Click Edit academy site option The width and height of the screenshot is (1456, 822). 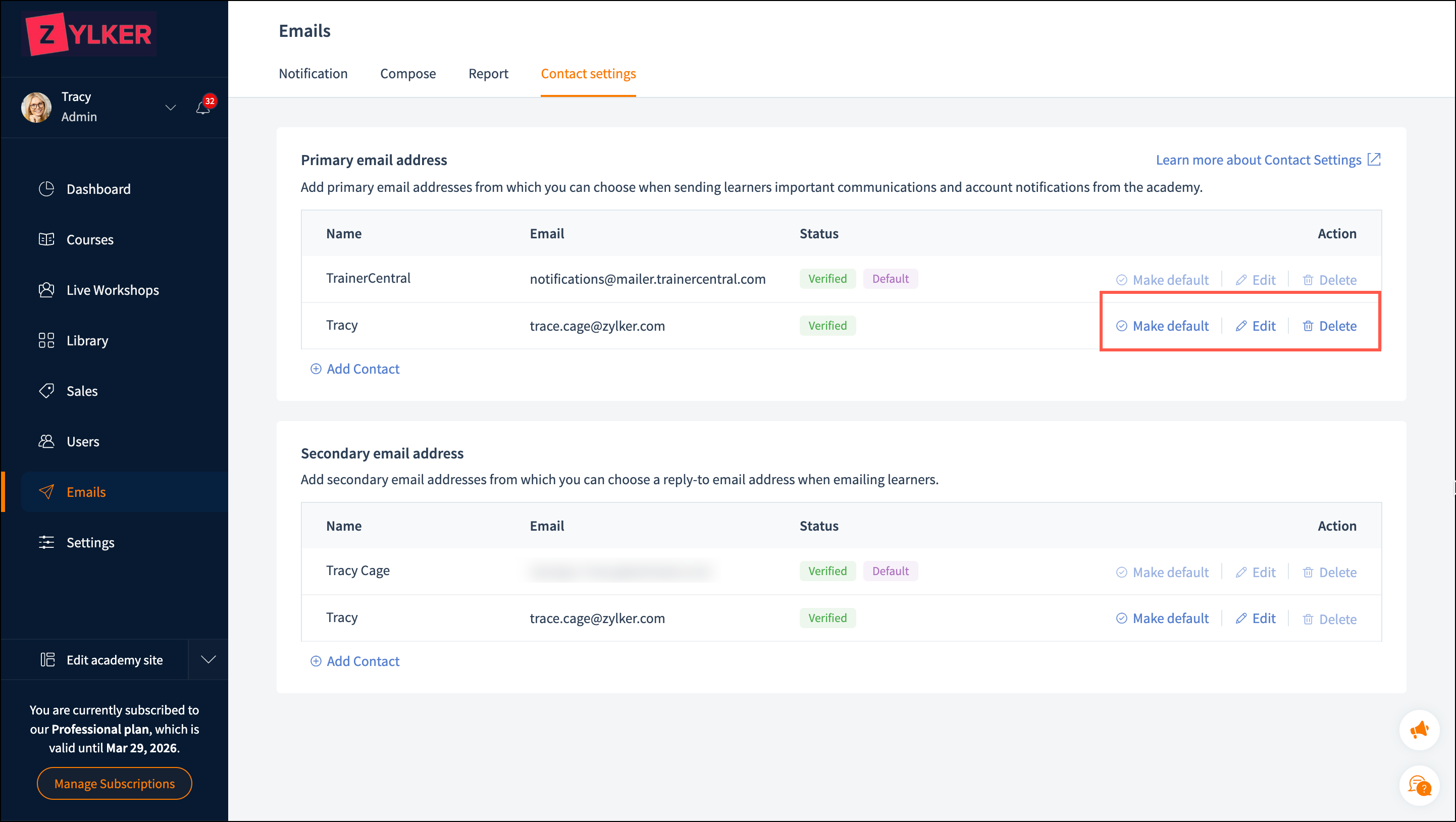coord(114,659)
